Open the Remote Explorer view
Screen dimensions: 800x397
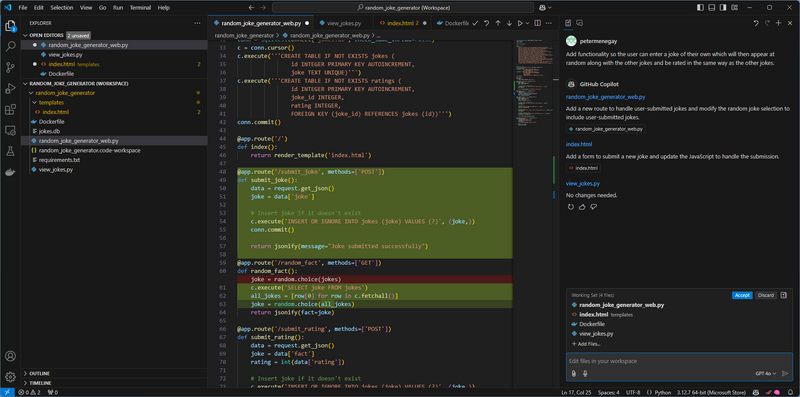[10, 131]
